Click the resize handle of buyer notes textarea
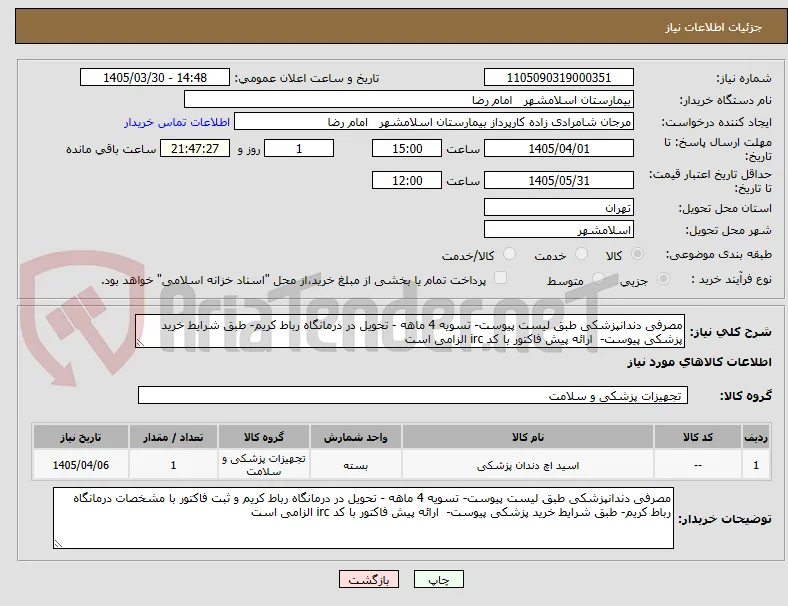The height and width of the screenshot is (606, 788). tap(58, 543)
